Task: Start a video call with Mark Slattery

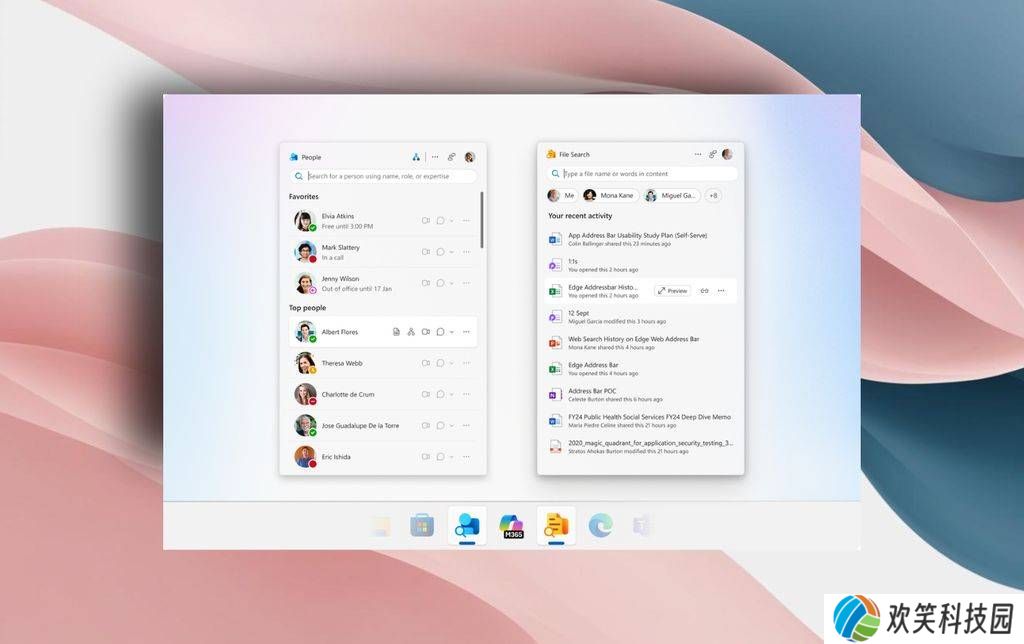Action: [426, 252]
